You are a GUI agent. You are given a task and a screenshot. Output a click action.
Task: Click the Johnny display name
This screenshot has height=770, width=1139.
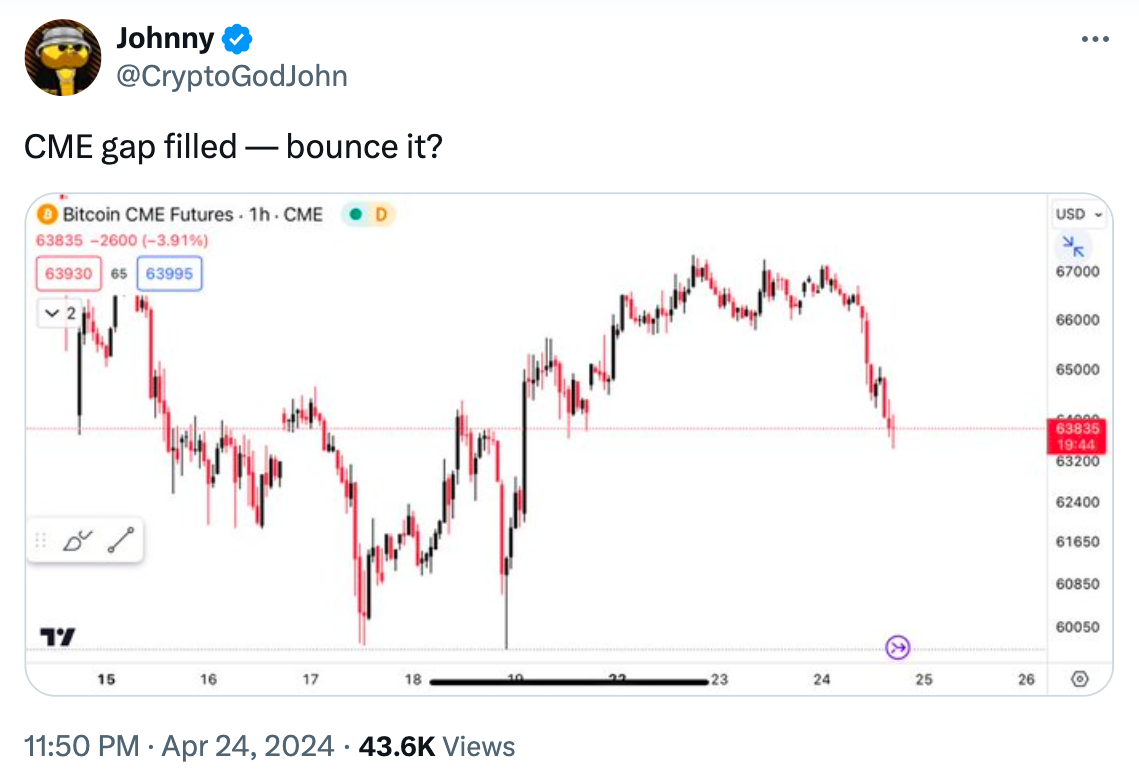(166, 38)
